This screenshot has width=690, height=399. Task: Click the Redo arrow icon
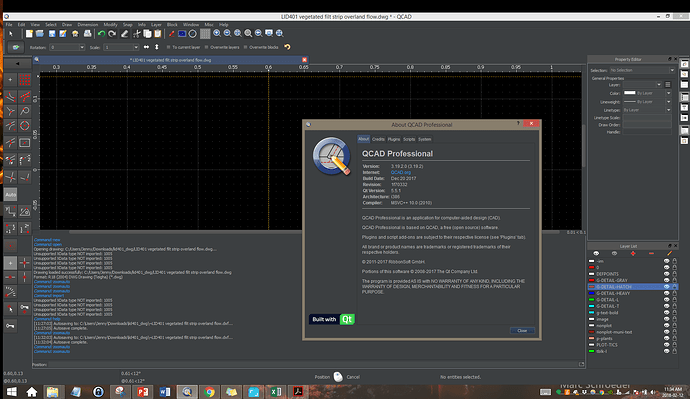[x=113, y=33]
